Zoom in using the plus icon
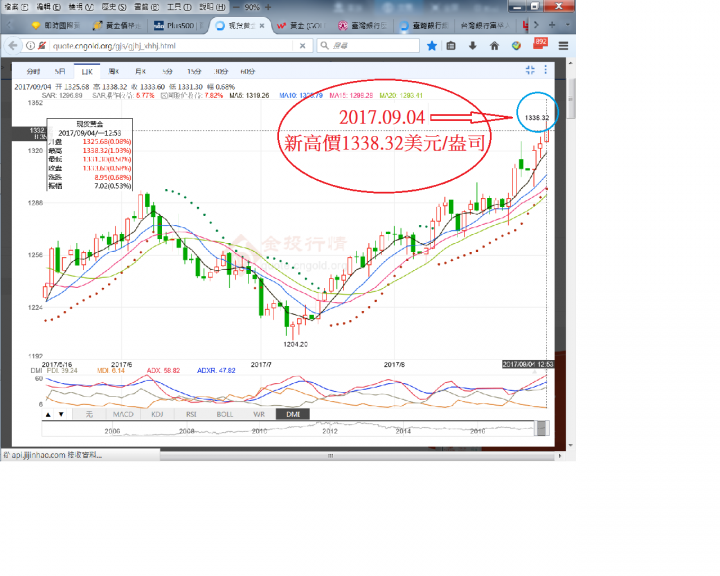Image resolution: width=720 pixels, height=576 pixels. pyautogui.click(x=268, y=7)
